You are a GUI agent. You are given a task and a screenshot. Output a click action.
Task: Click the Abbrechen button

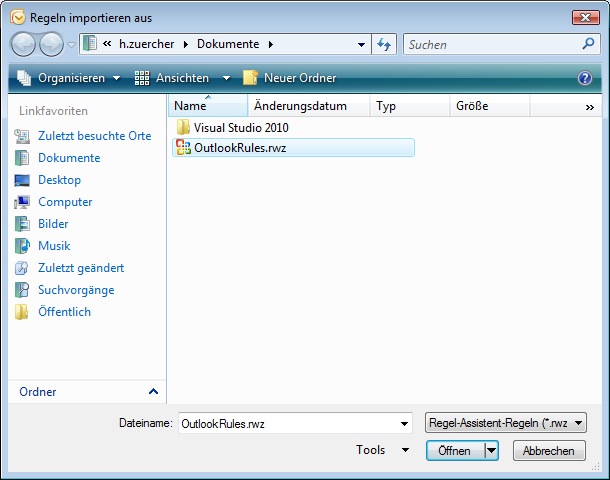click(549, 450)
